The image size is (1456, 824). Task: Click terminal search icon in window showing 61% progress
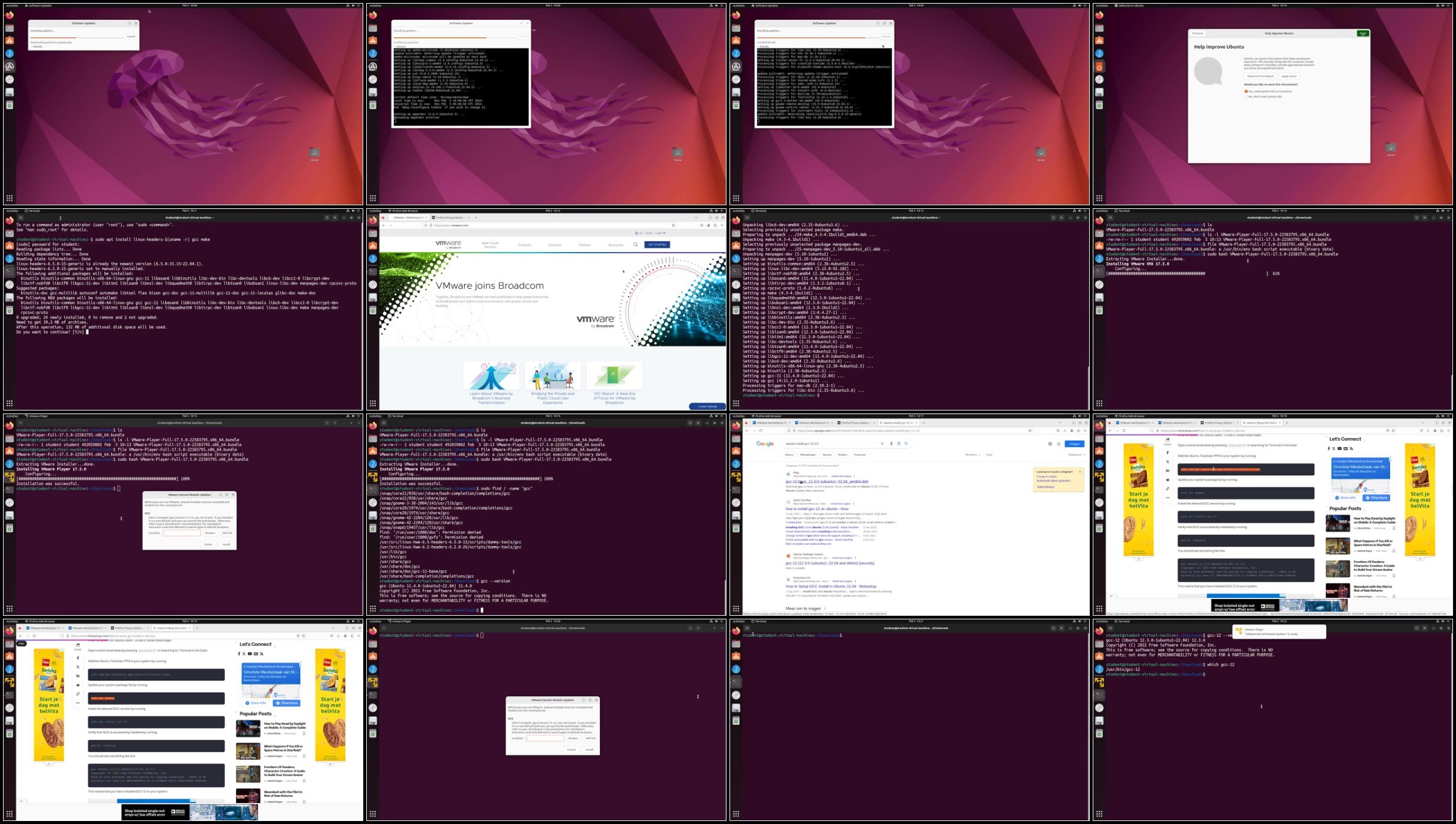click(x=1416, y=218)
